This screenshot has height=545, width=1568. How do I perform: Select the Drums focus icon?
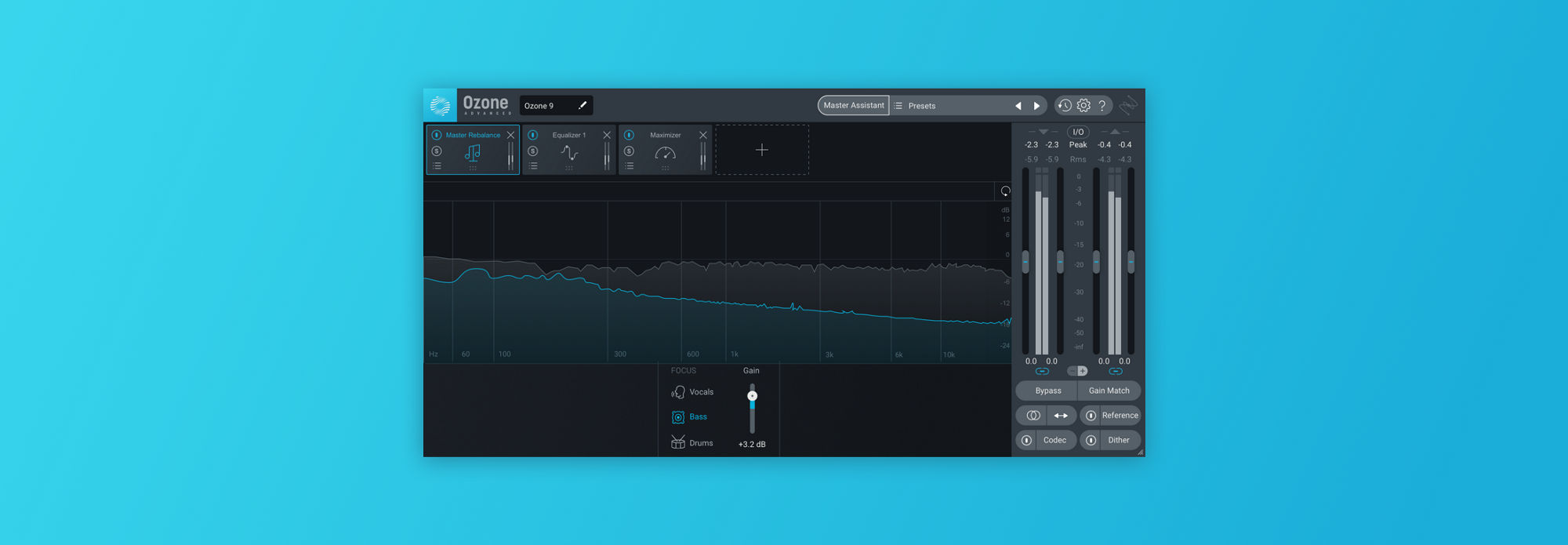[678, 442]
